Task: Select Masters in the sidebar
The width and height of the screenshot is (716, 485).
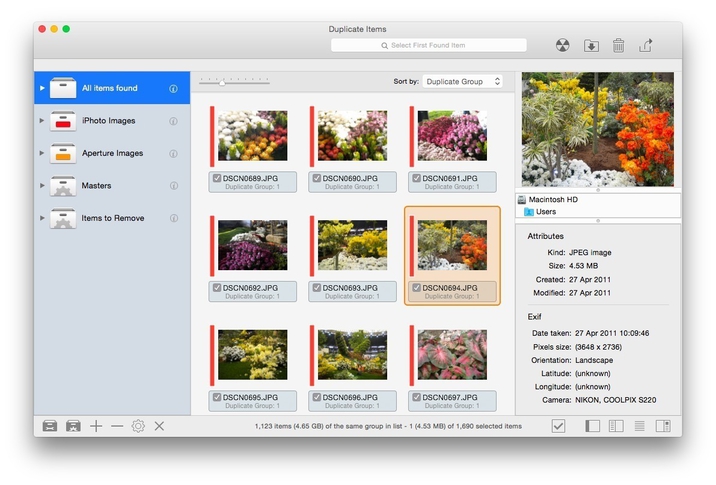Action: pos(96,186)
